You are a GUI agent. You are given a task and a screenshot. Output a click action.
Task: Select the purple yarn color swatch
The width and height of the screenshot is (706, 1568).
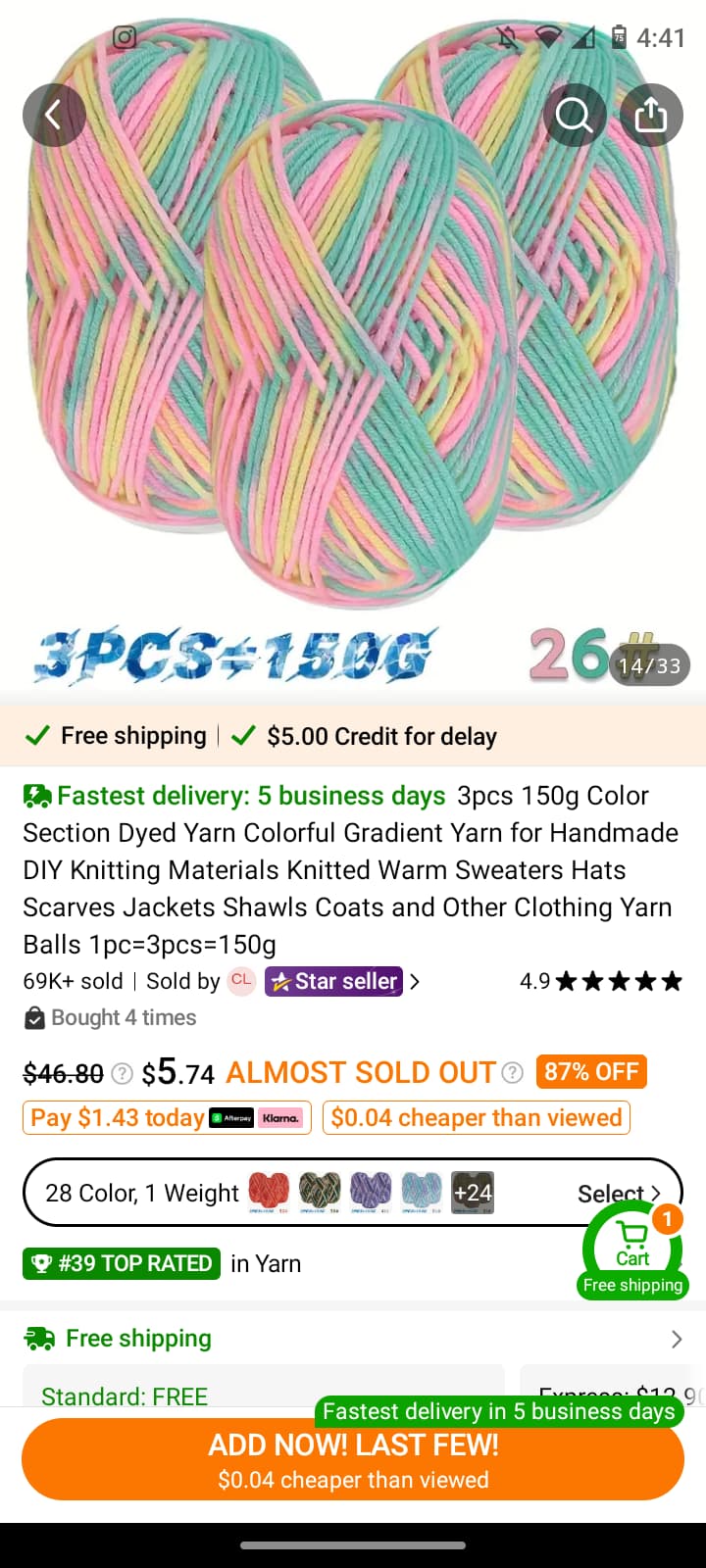coord(371,1193)
